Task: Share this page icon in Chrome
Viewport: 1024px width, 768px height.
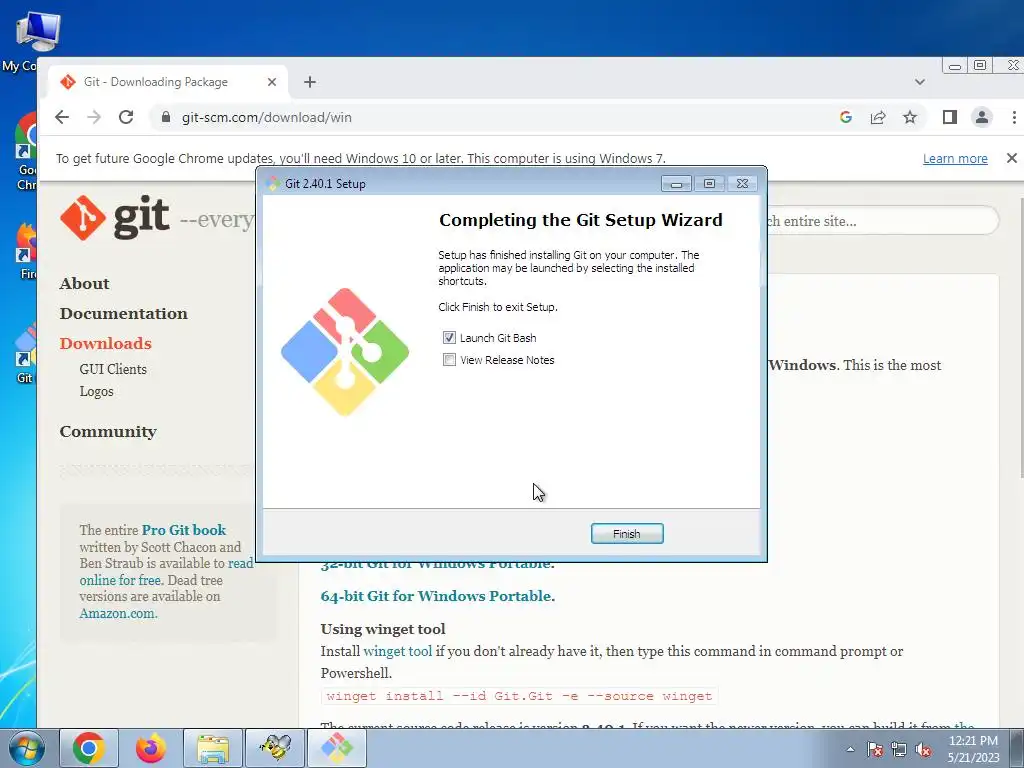Action: (878, 117)
